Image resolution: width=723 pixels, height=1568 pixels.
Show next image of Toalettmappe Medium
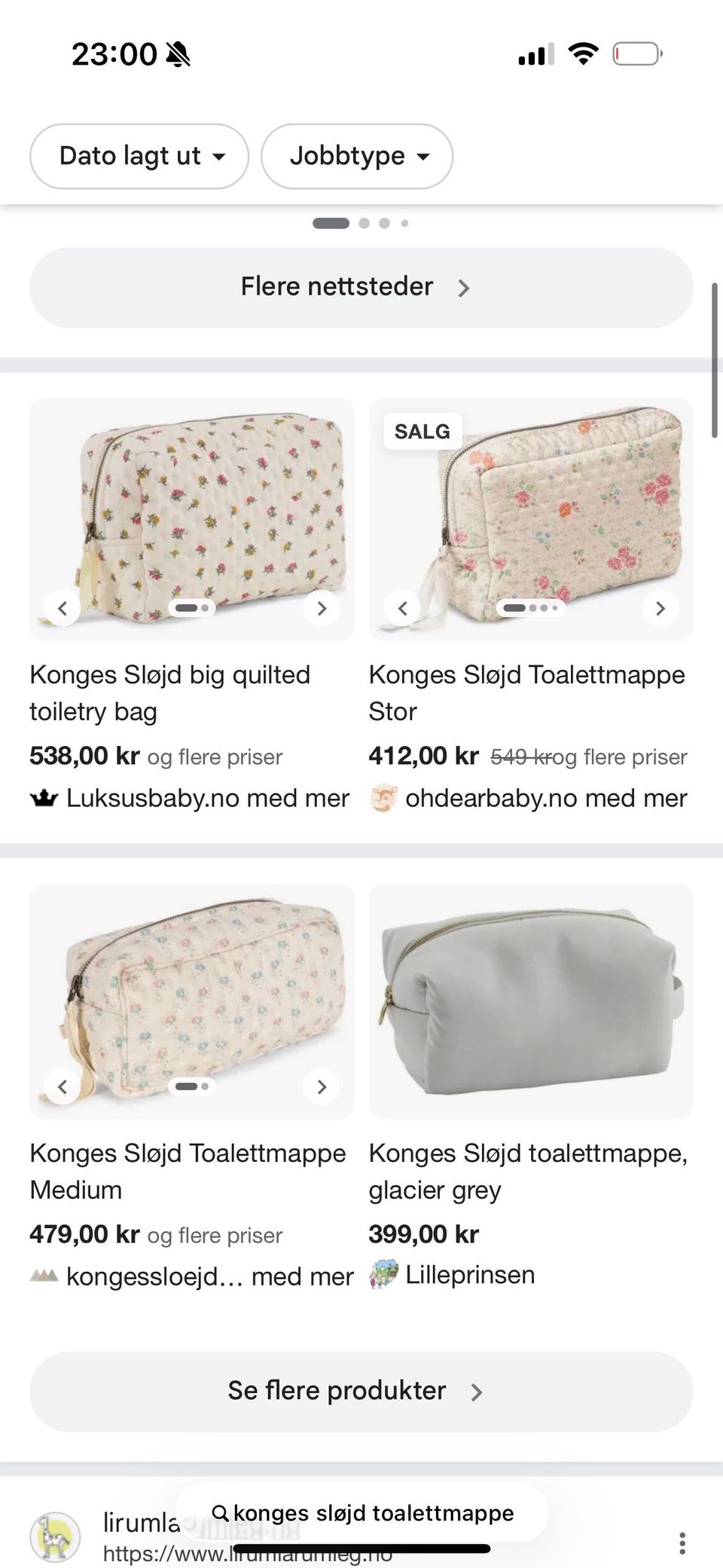[x=322, y=1087]
